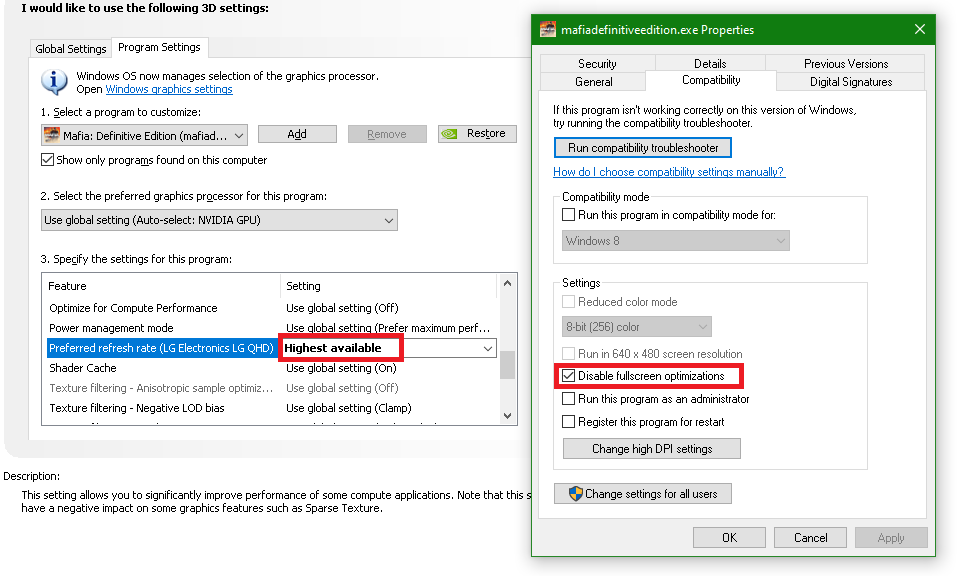Open the 8-bit (256) color dropdown
This screenshot has width=968, height=576.
pos(636,327)
